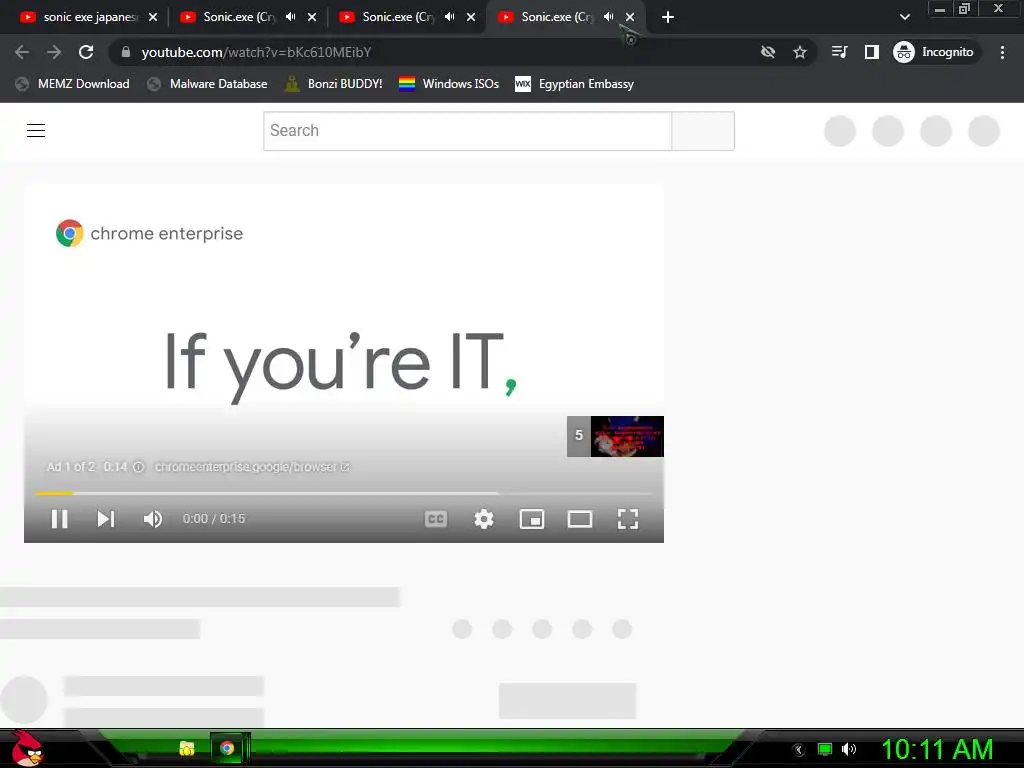Switch to theater mode
Image resolution: width=1024 pixels, height=768 pixels.
[x=580, y=519]
